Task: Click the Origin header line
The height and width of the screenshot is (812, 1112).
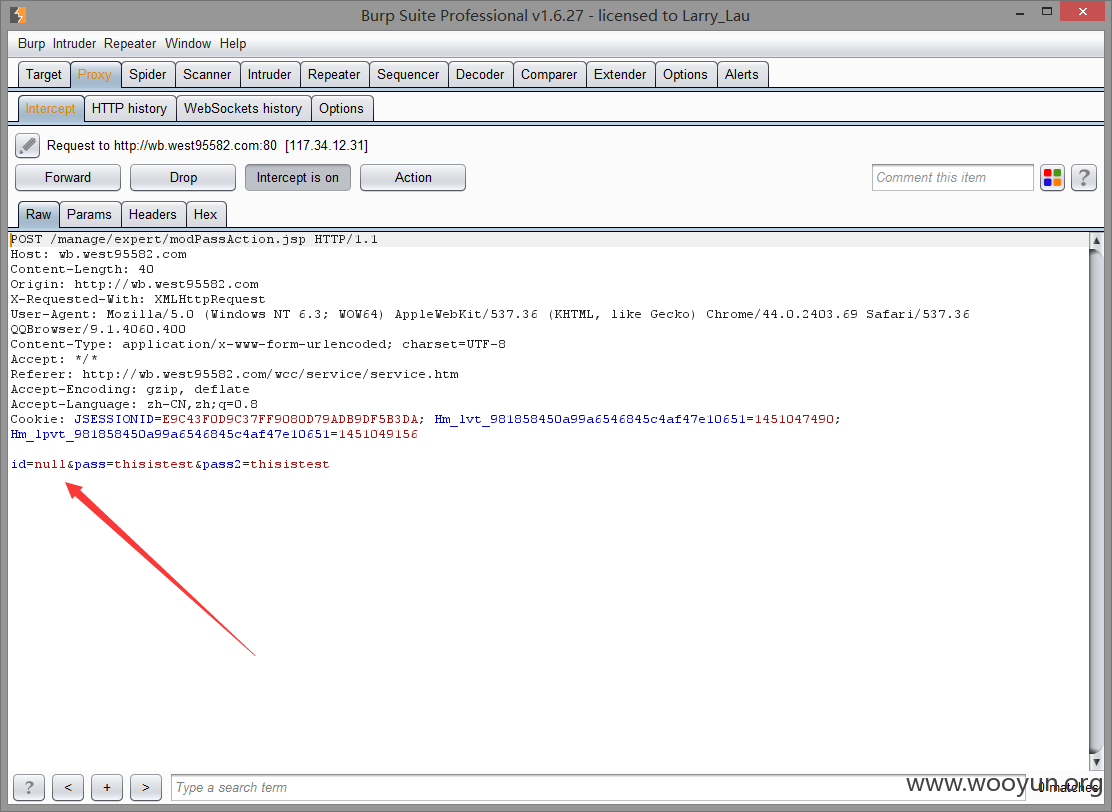Action: click(x=135, y=284)
